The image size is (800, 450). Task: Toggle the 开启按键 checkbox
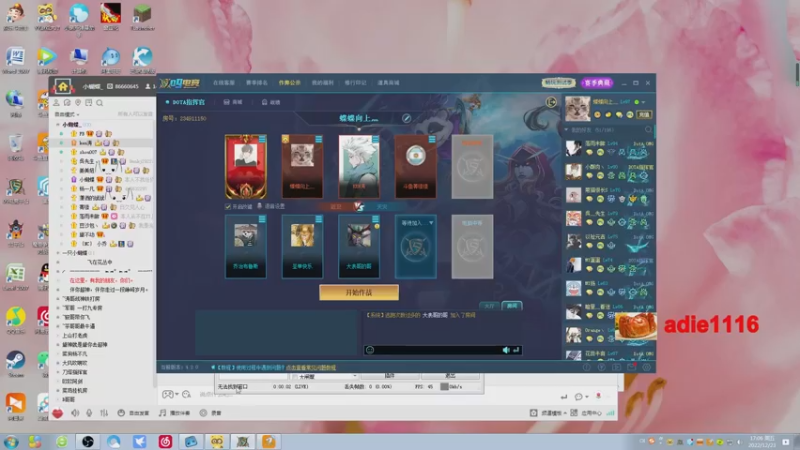pos(228,207)
